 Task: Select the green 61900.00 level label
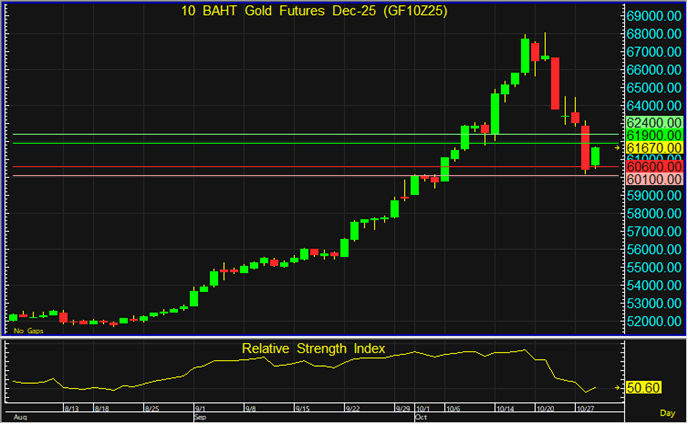[x=653, y=134]
